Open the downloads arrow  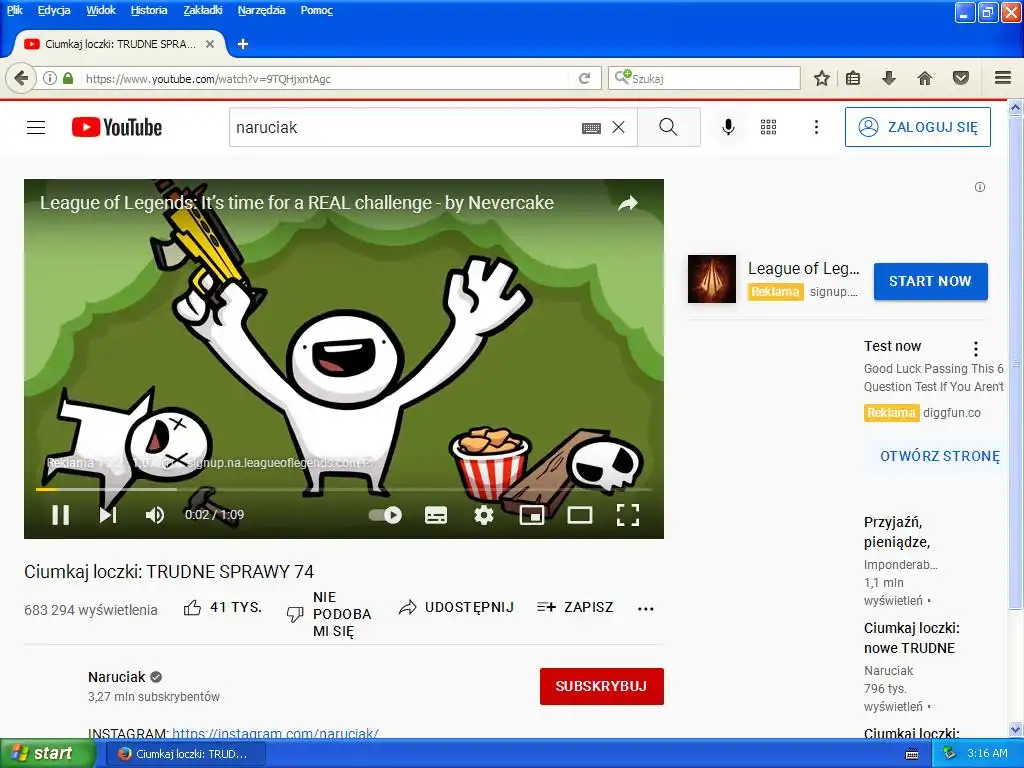pos(888,78)
